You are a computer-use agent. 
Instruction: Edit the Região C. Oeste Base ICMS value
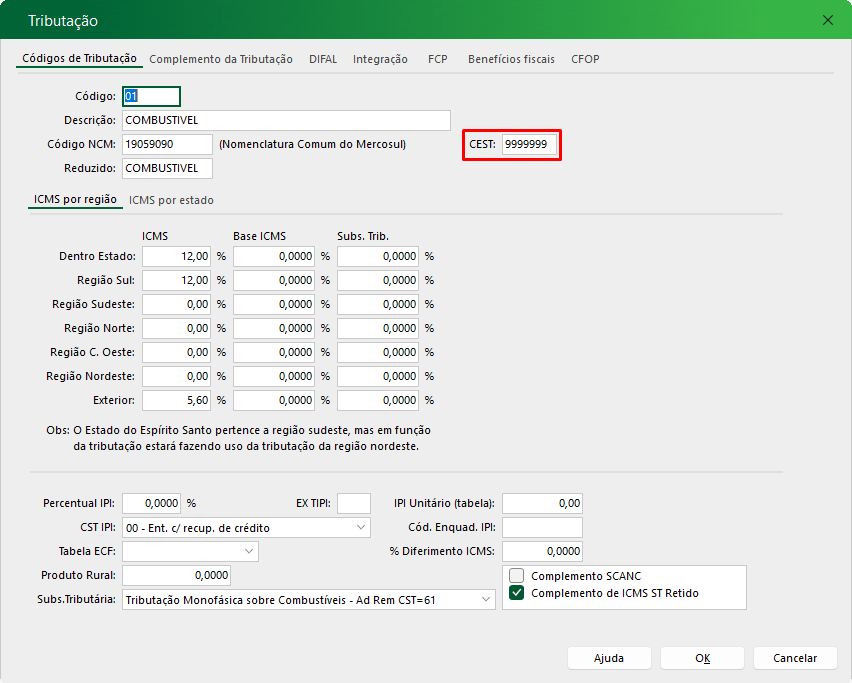(274, 352)
